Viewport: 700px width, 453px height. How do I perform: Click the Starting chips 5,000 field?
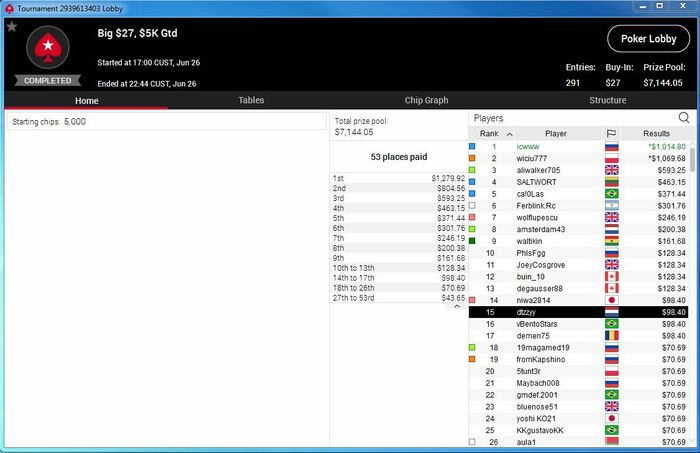point(167,121)
